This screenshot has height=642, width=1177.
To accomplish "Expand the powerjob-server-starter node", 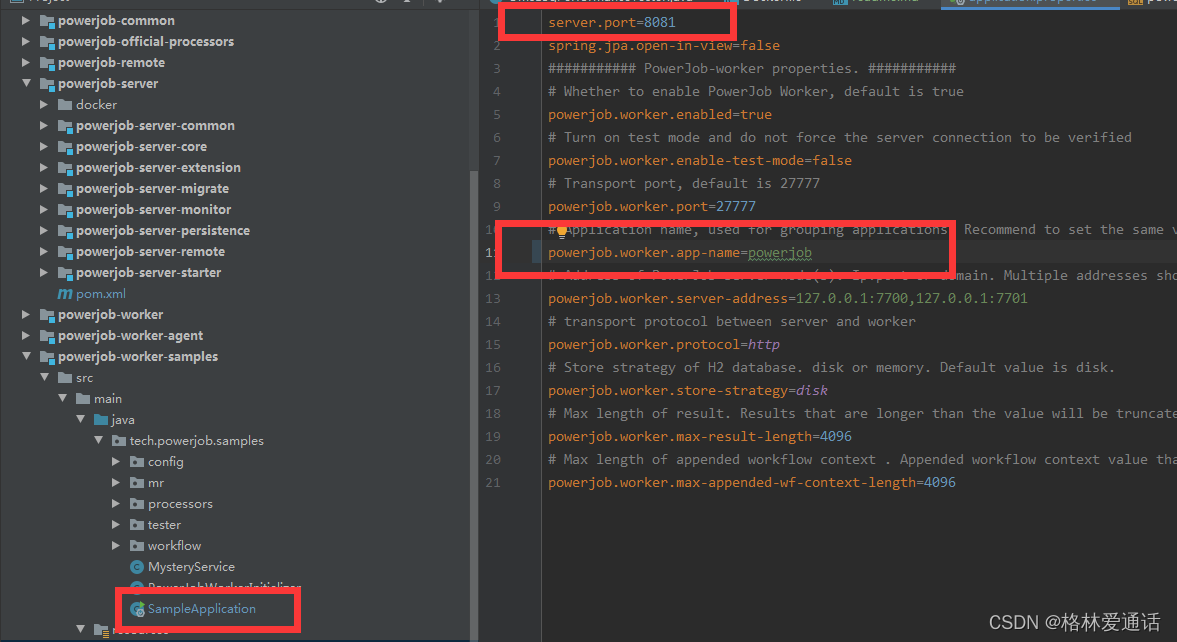I will [44, 273].
